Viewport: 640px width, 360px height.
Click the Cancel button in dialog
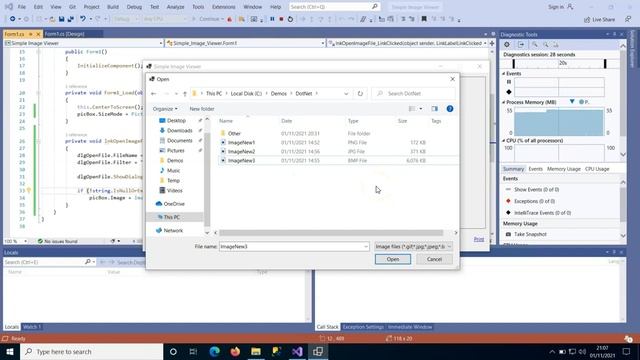[x=434, y=259]
